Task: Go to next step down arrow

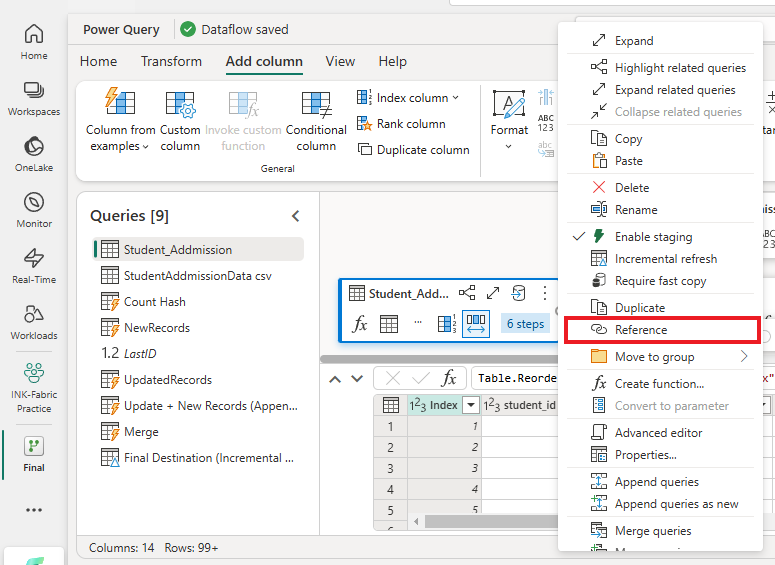Action: [357, 379]
